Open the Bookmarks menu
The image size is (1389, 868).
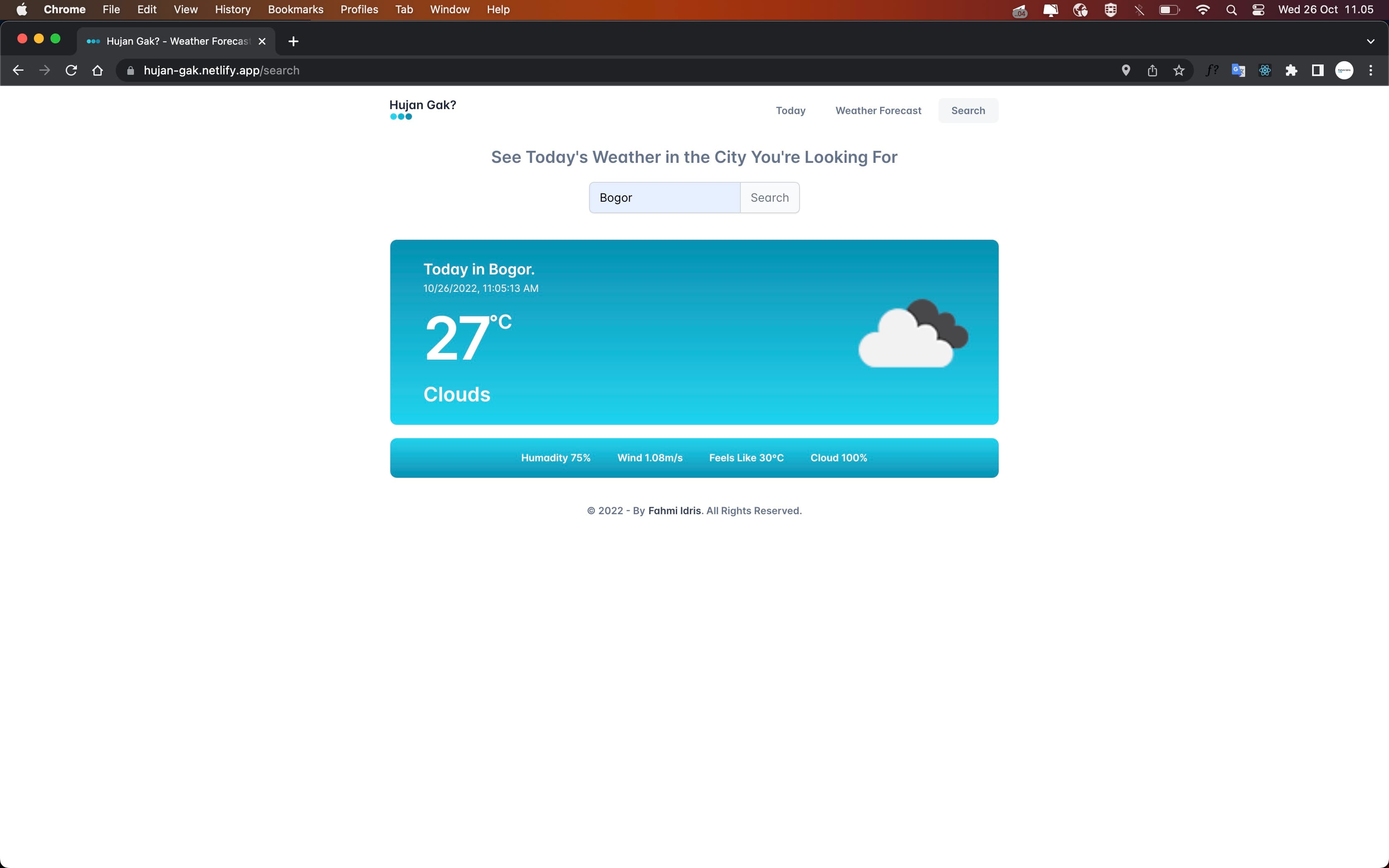click(296, 10)
